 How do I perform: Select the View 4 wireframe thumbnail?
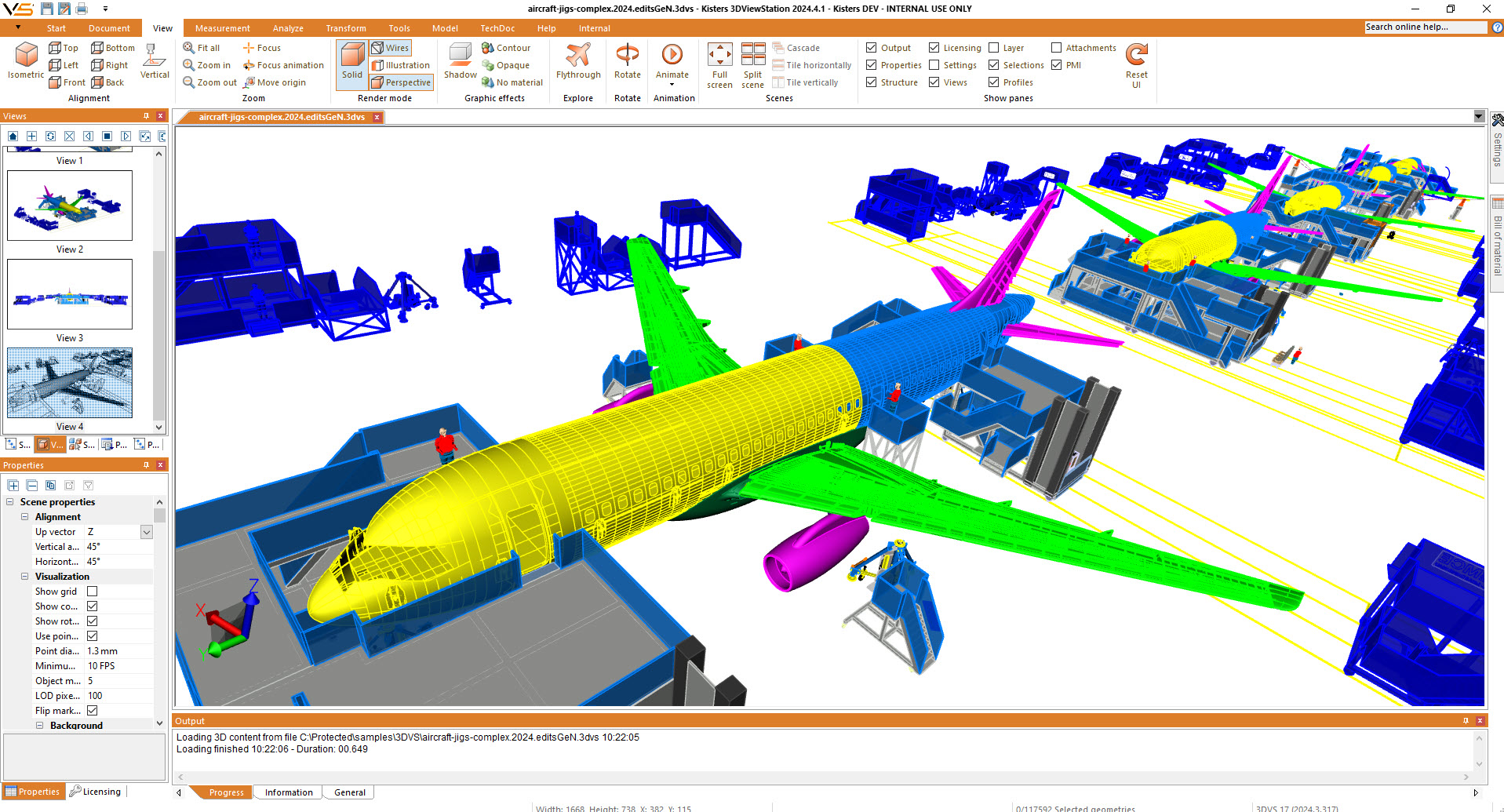pos(70,382)
